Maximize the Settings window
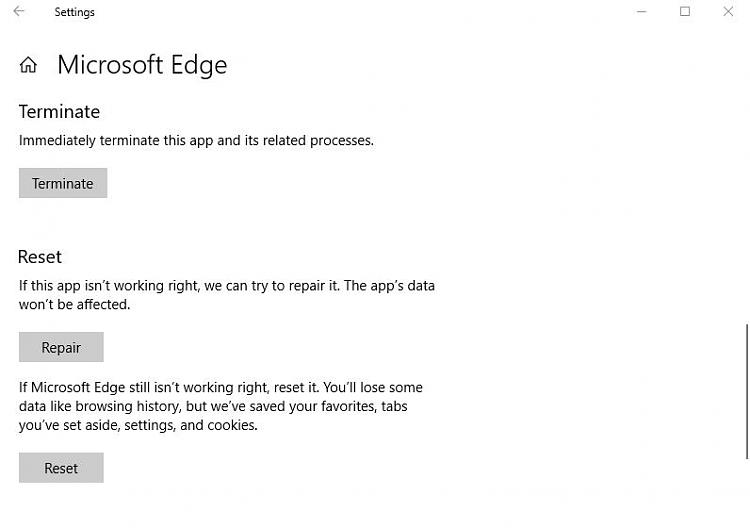The width and height of the screenshot is (750, 528). [x=685, y=12]
